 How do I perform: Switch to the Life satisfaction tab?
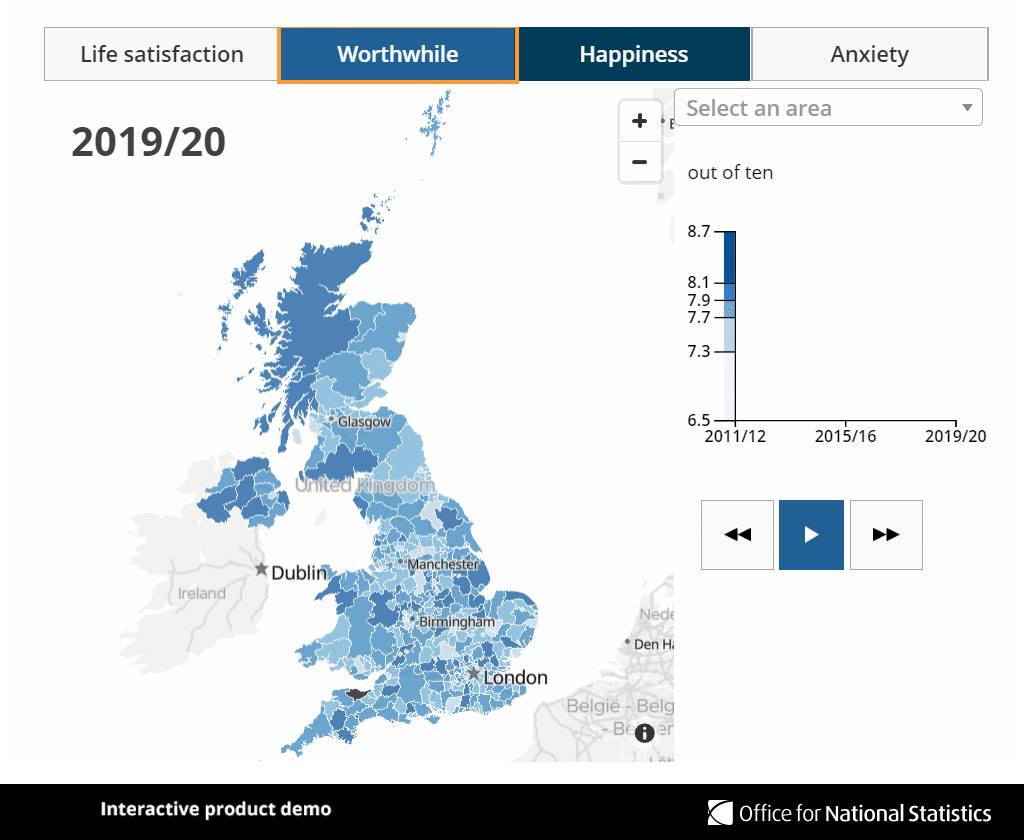[x=161, y=54]
